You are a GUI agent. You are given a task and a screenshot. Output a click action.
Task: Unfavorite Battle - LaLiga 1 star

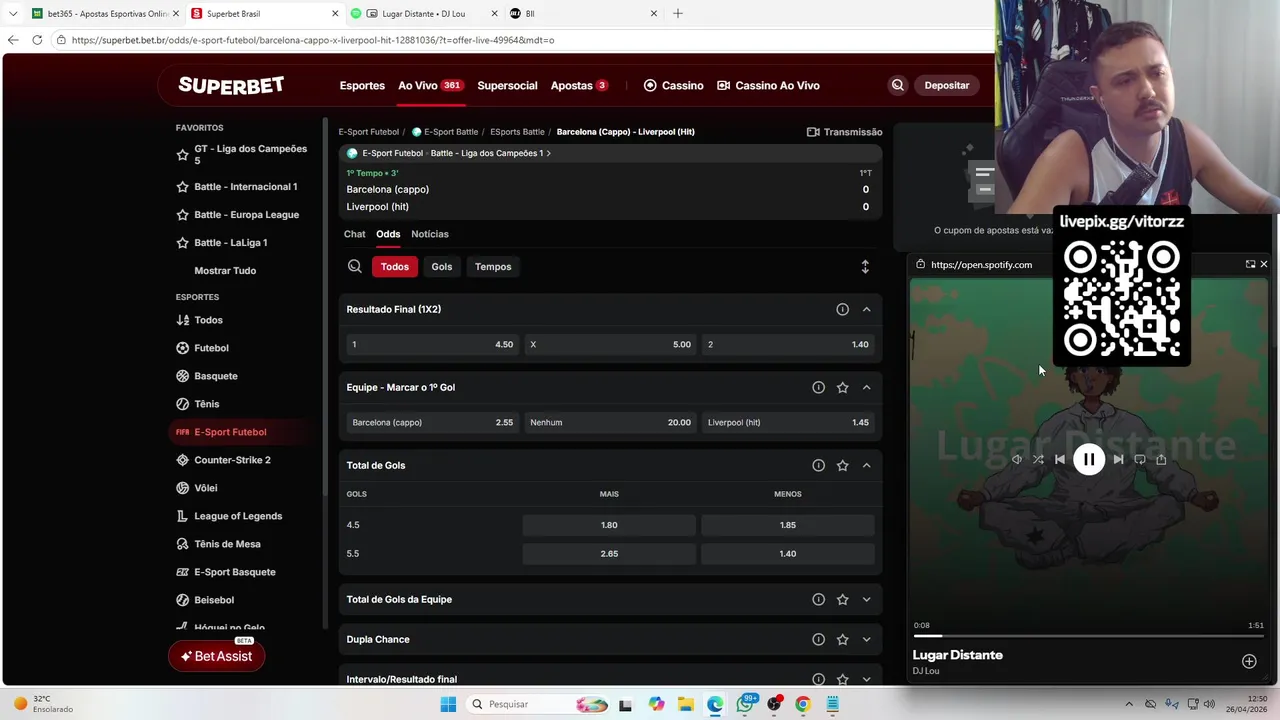click(182, 243)
